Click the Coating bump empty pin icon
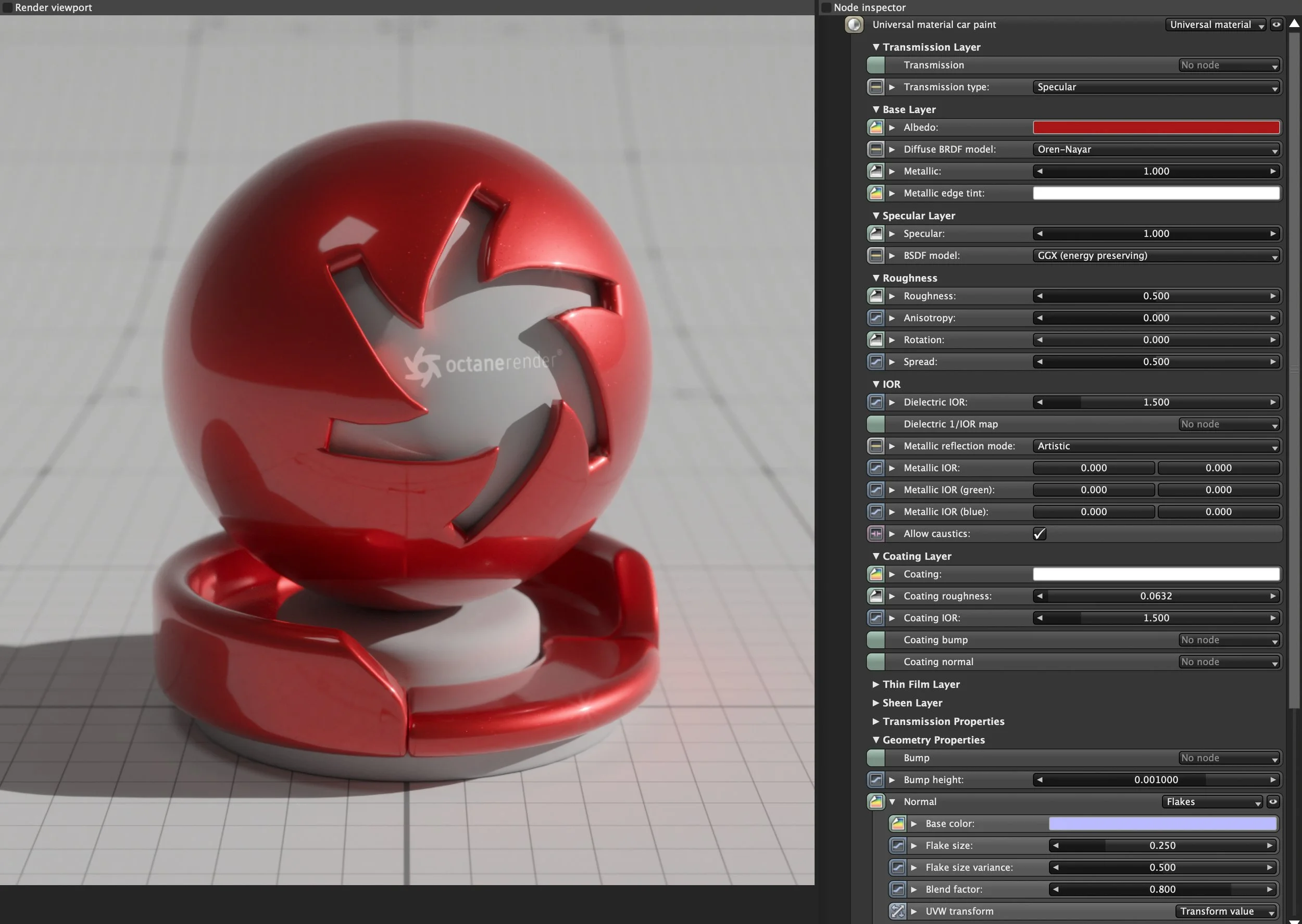The height and width of the screenshot is (924, 1302). pos(876,640)
